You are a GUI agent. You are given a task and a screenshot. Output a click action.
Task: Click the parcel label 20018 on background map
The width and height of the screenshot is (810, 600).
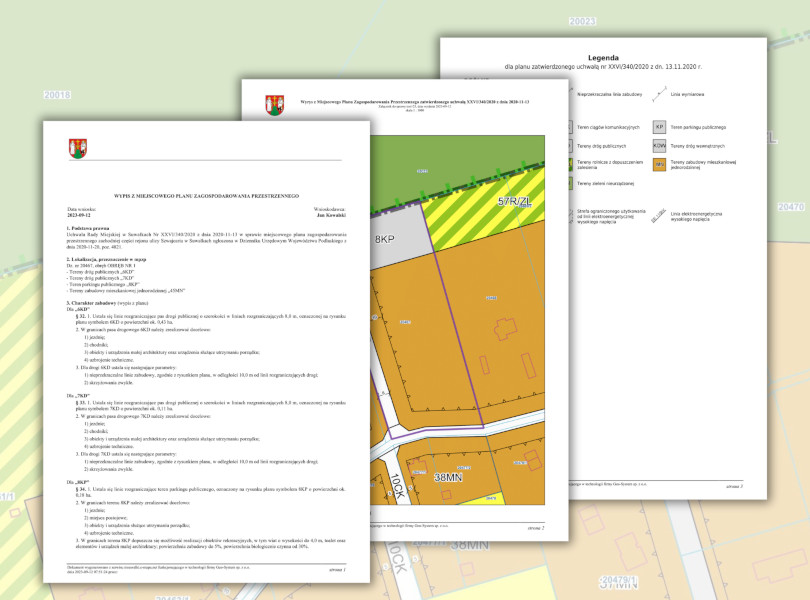(x=57, y=95)
